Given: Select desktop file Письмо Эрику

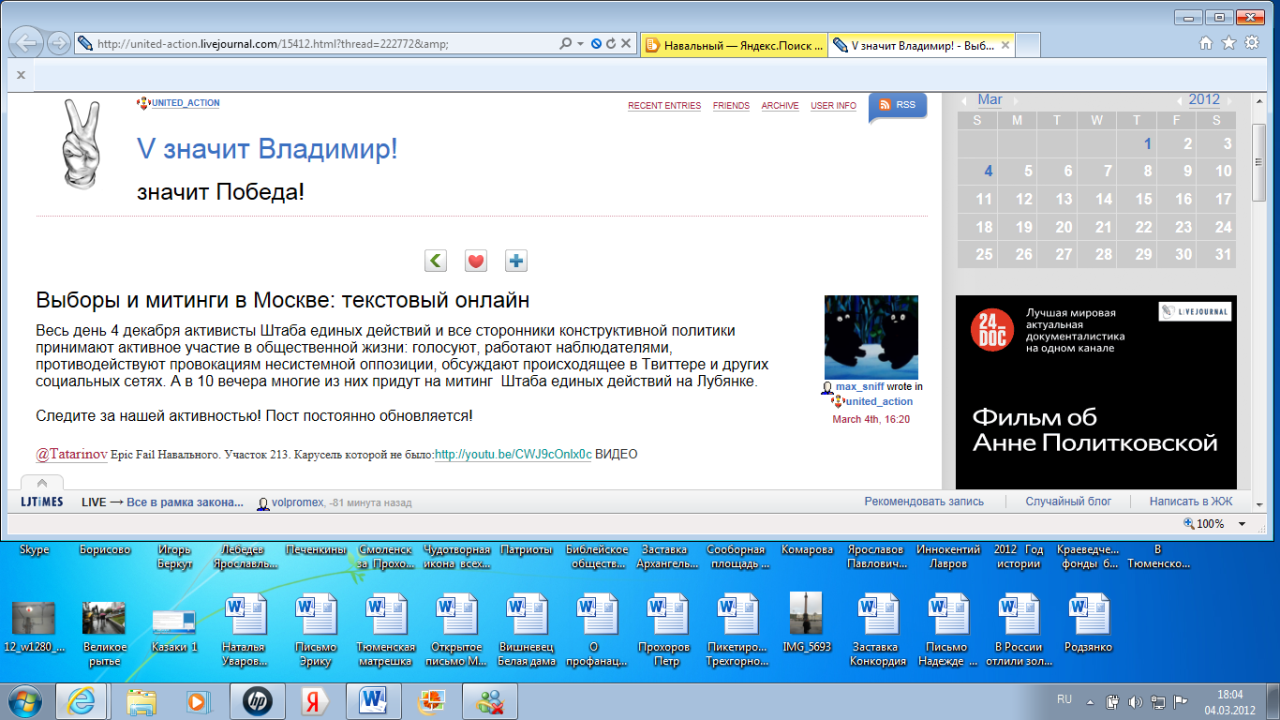Looking at the screenshot, I should [x=315, y=630].
